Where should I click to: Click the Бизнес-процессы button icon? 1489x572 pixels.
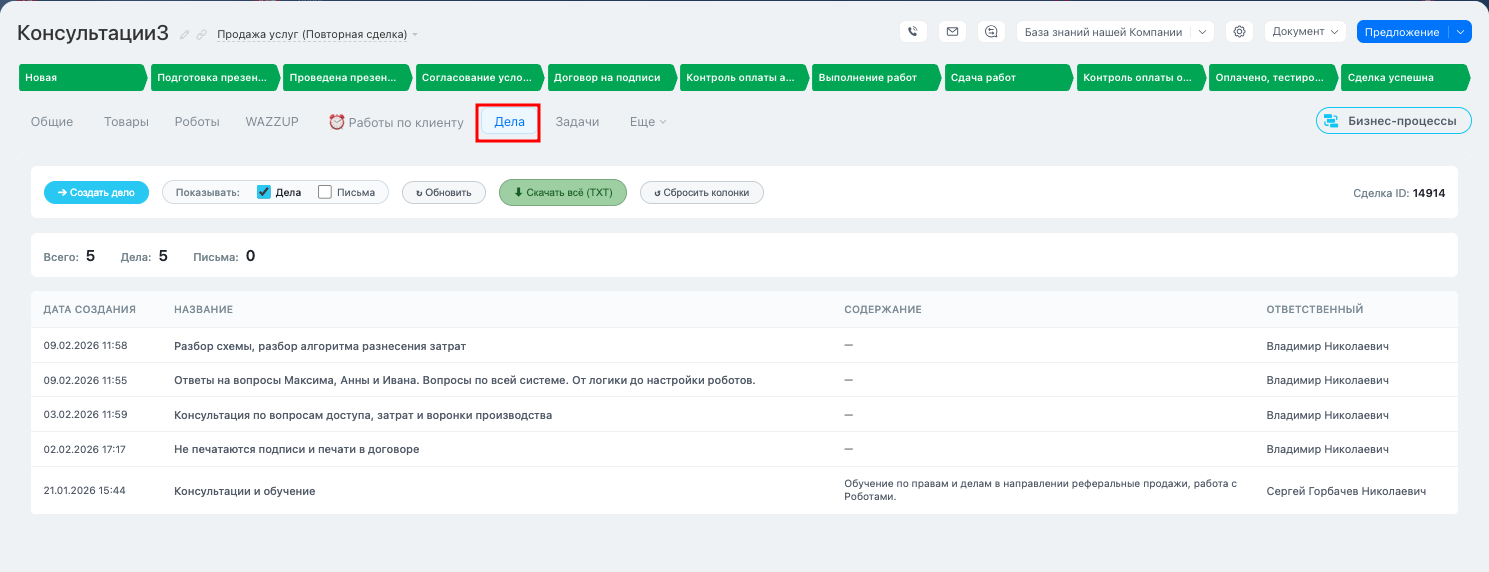click(x=1331, y=122)
